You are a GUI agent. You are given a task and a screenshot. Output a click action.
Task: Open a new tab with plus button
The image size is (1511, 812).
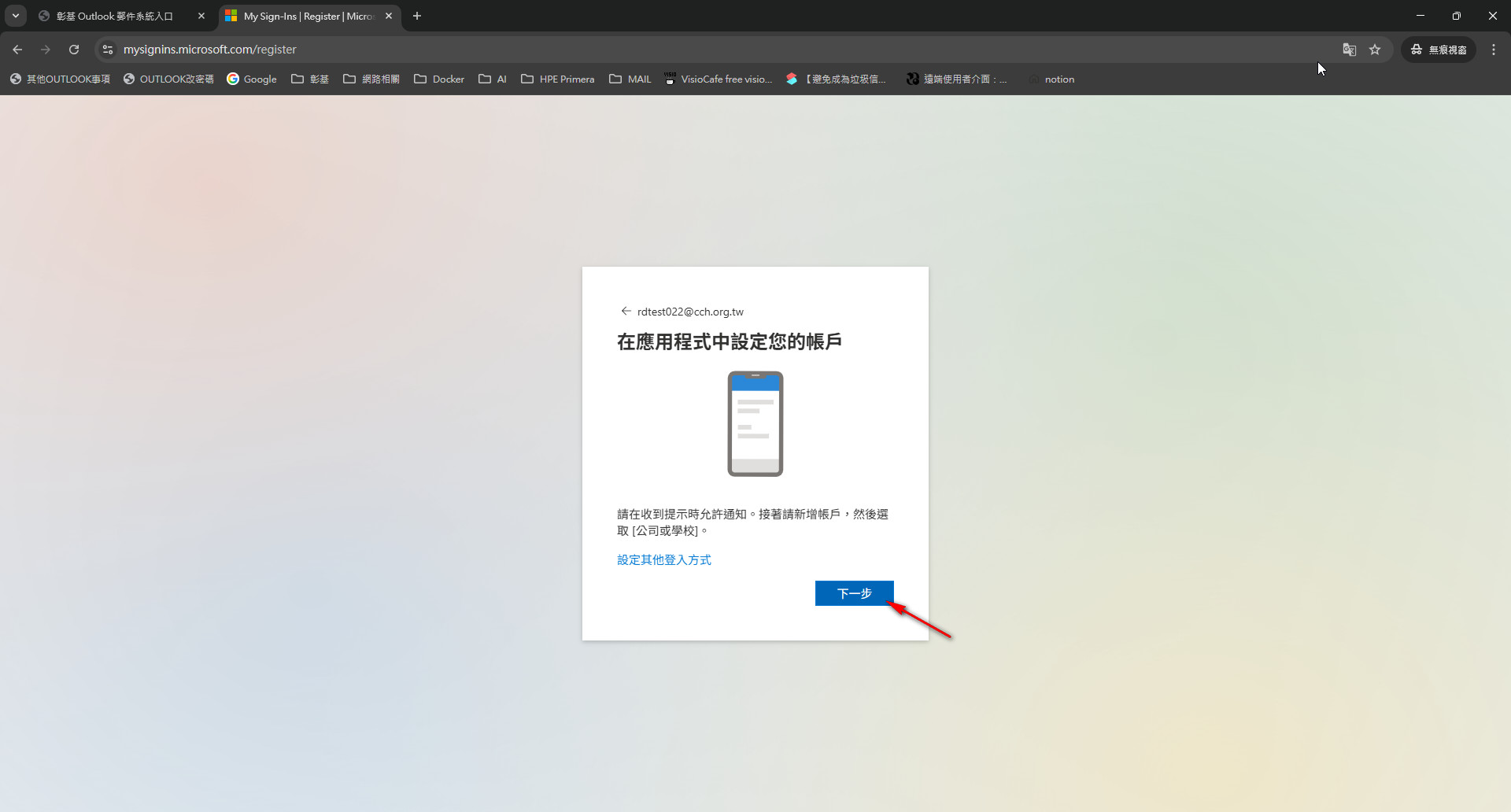[417, 16]
